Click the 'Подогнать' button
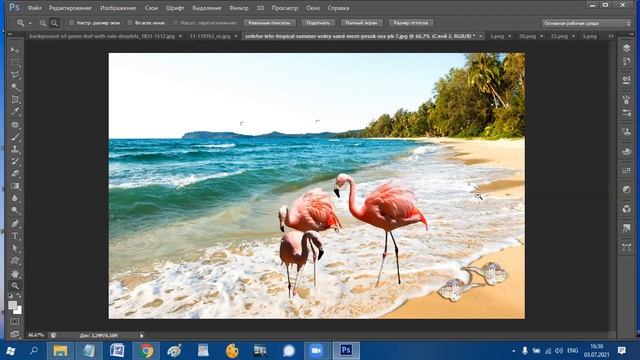Image resolution: width=640 pixels, height=360 pixels. click(318, 23)
